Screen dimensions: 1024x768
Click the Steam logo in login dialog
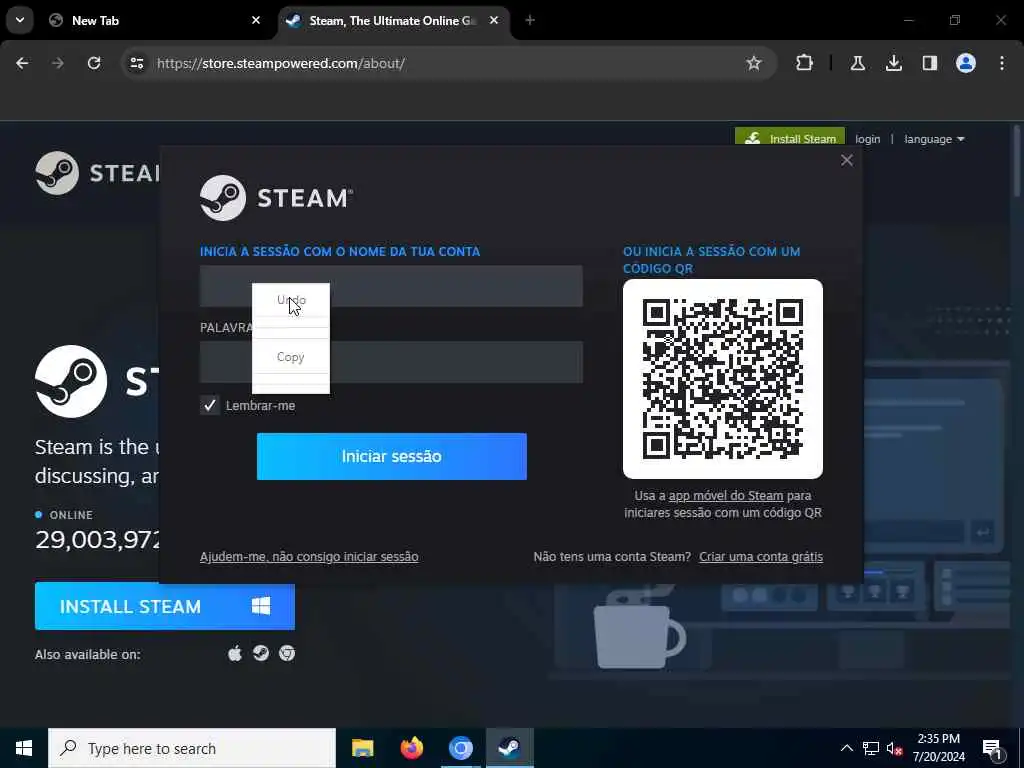[276, 198]
